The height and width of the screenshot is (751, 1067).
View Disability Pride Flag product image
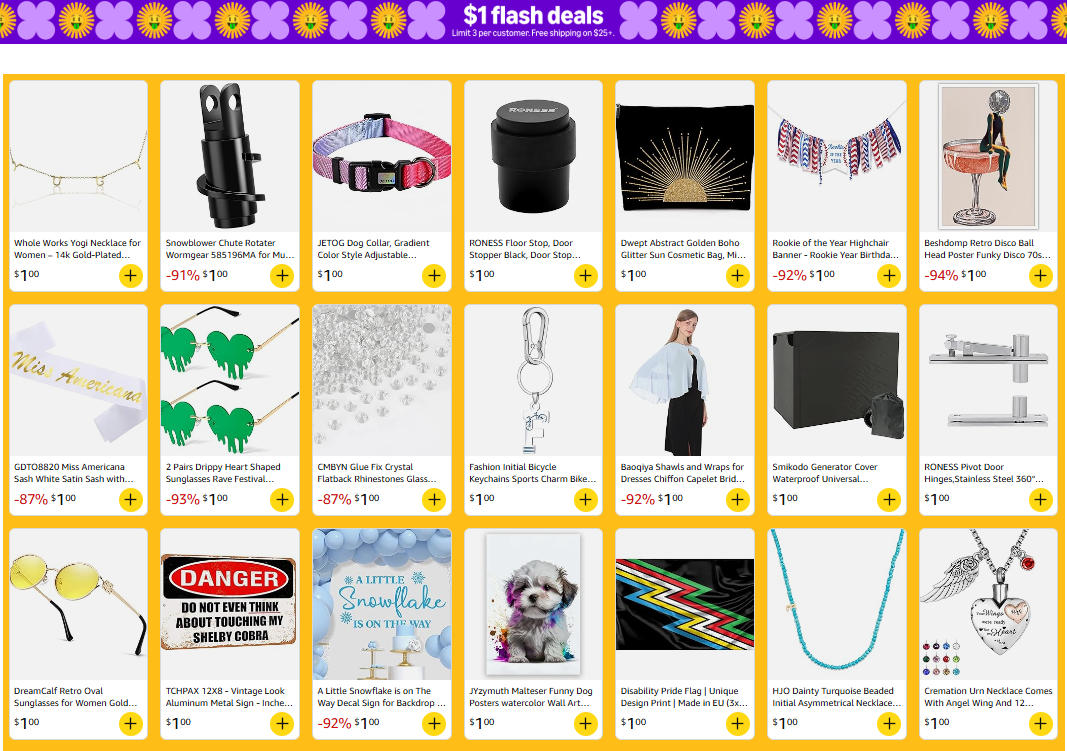pos(685,605)
